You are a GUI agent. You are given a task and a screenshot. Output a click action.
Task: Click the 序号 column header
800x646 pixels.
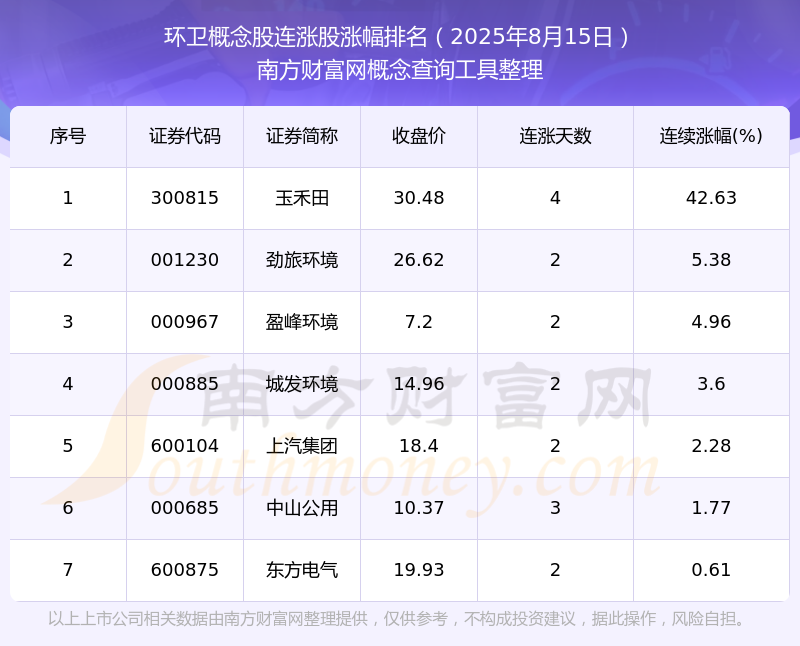[x=68, y=136]
